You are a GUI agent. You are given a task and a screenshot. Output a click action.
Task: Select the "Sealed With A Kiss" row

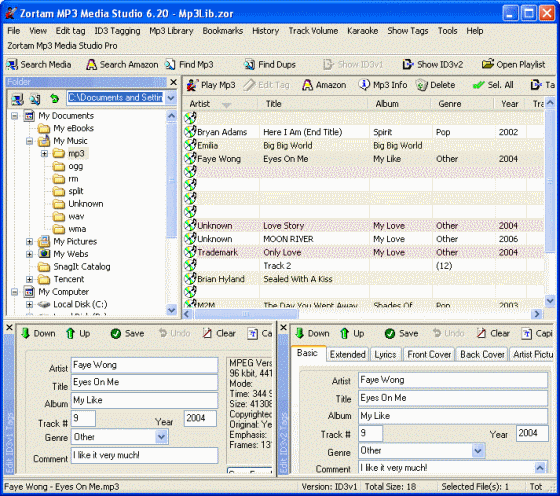click(x=364, y=279)
